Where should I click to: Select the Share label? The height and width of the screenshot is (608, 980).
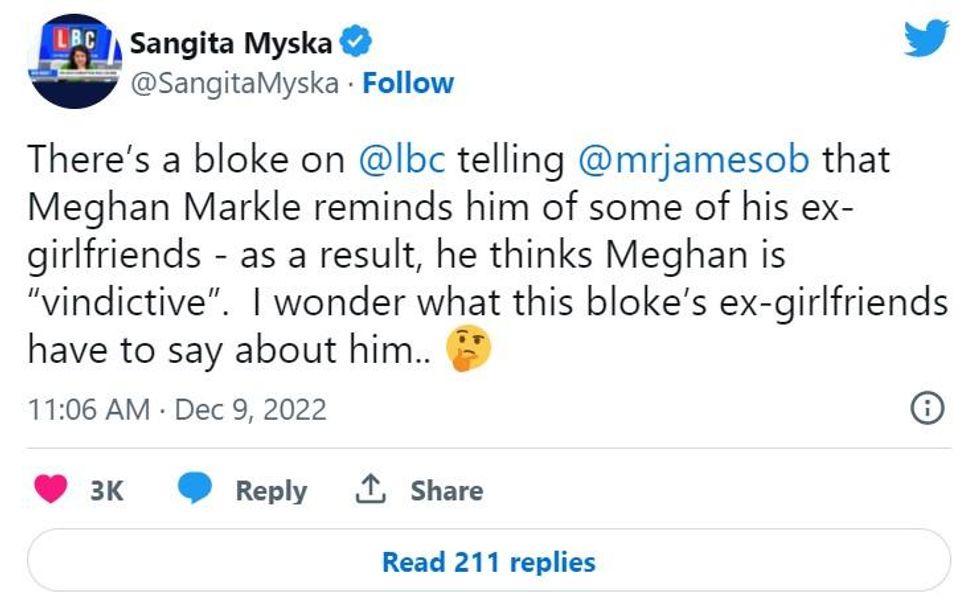point(446,491)
